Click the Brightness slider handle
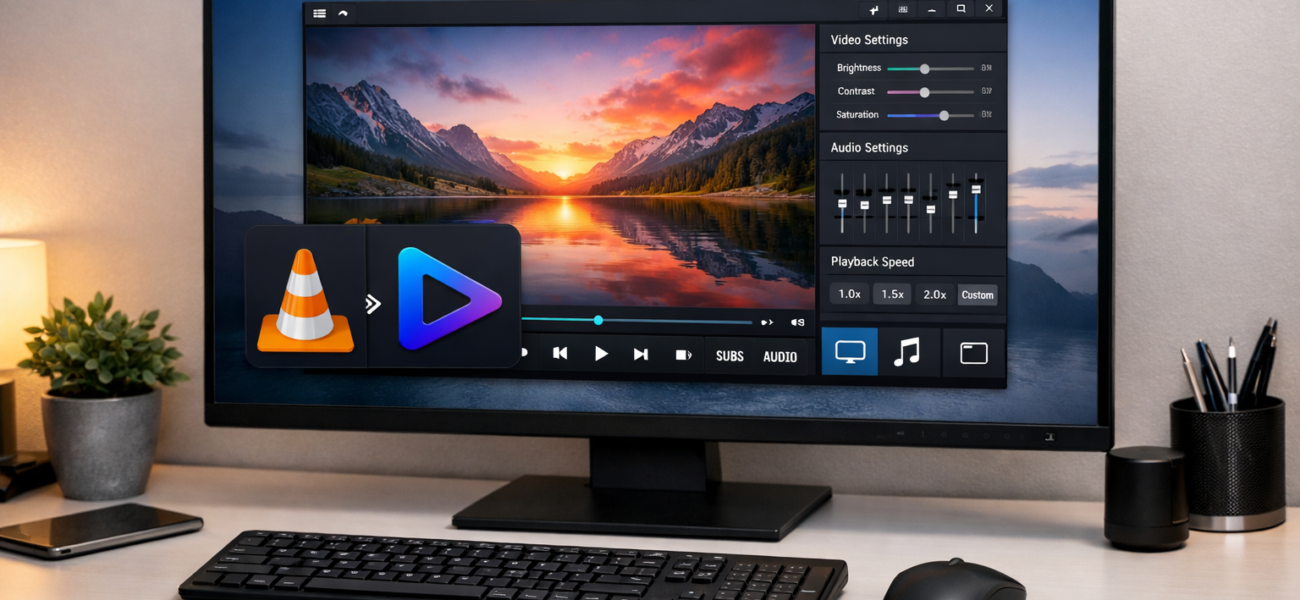The image size is (1300, 600). click(925, 69)
